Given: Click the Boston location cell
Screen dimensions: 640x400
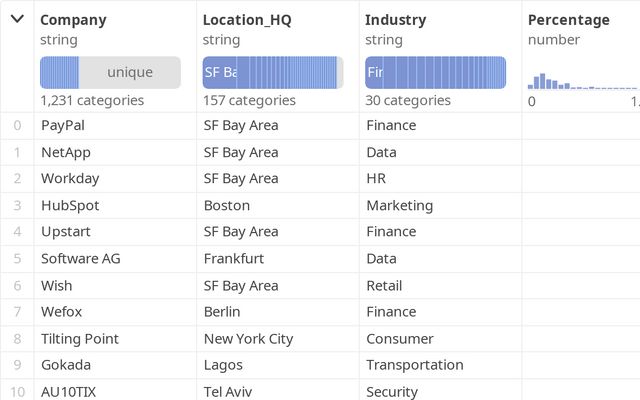Looking at the screenshot, I should pos(226,205).
